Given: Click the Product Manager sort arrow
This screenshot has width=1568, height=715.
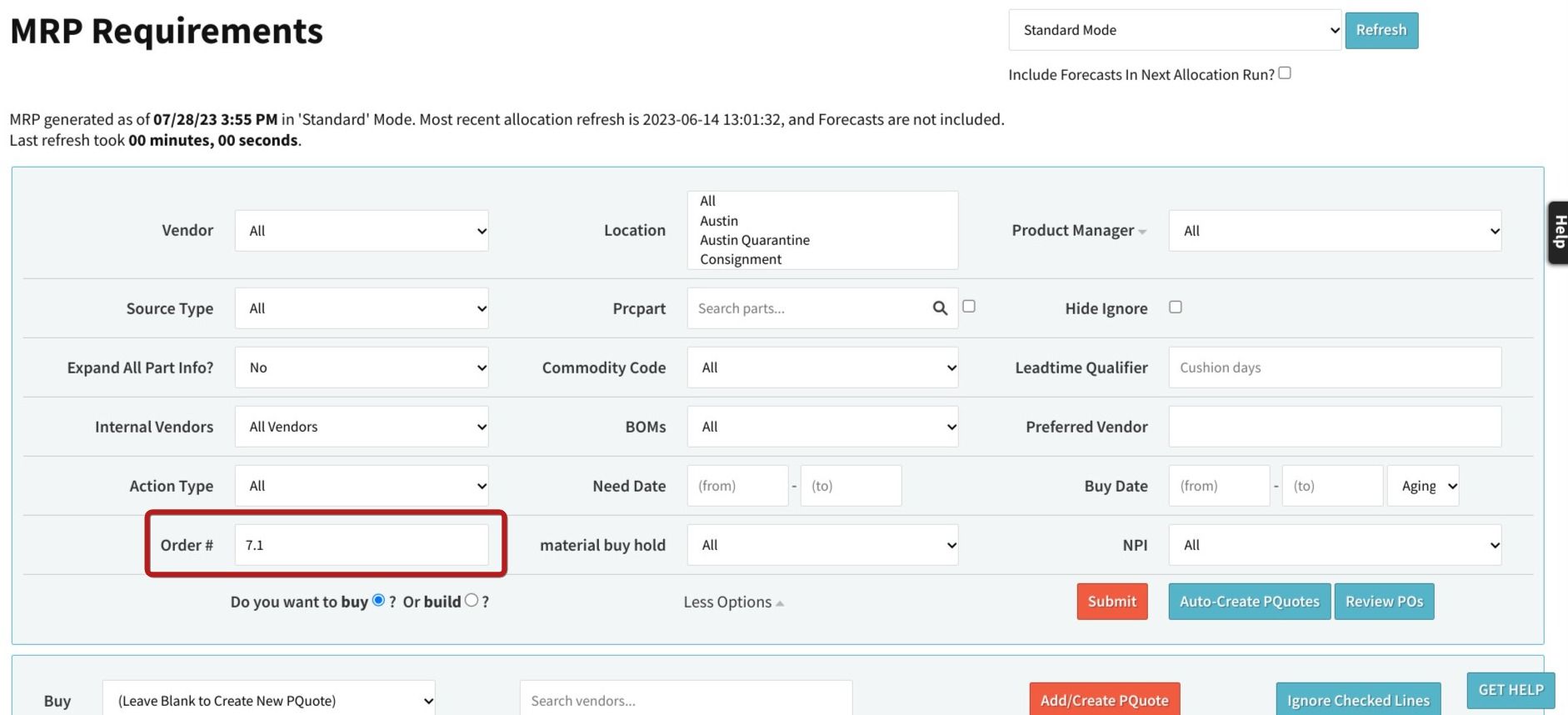Looking at the screenshot, I should point(1142,232).
